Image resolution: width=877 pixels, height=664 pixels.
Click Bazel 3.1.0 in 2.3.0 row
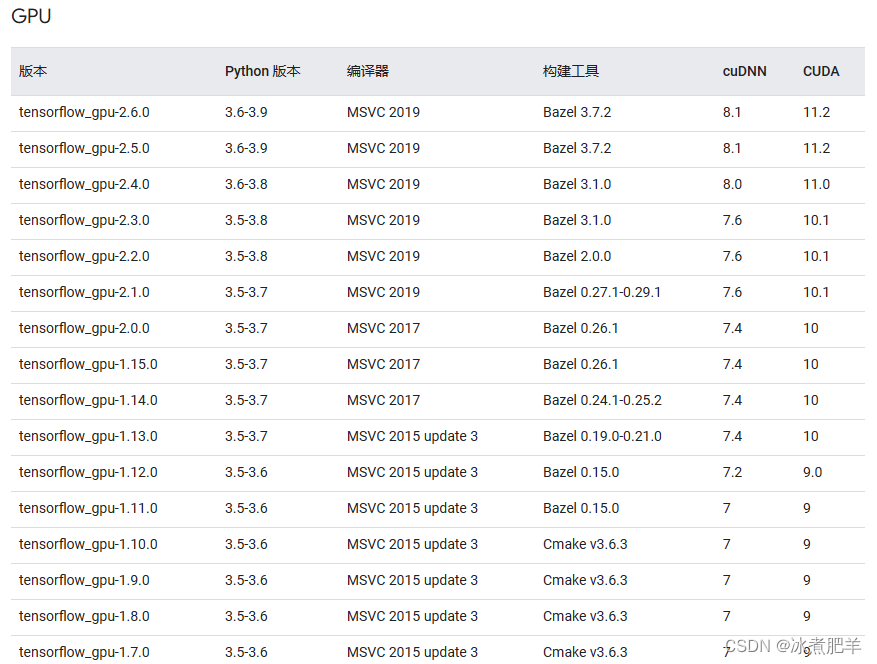tap(577, 220)
